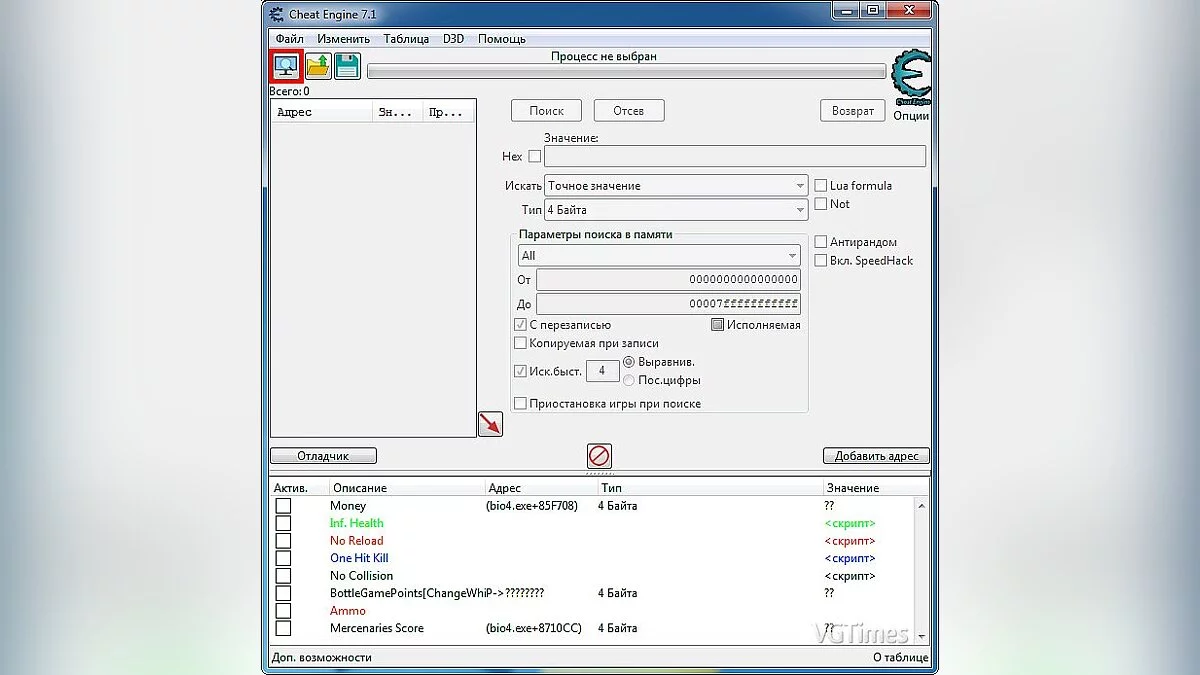Click the scan progress bar

pyautogui.click(x=626, y=72)
